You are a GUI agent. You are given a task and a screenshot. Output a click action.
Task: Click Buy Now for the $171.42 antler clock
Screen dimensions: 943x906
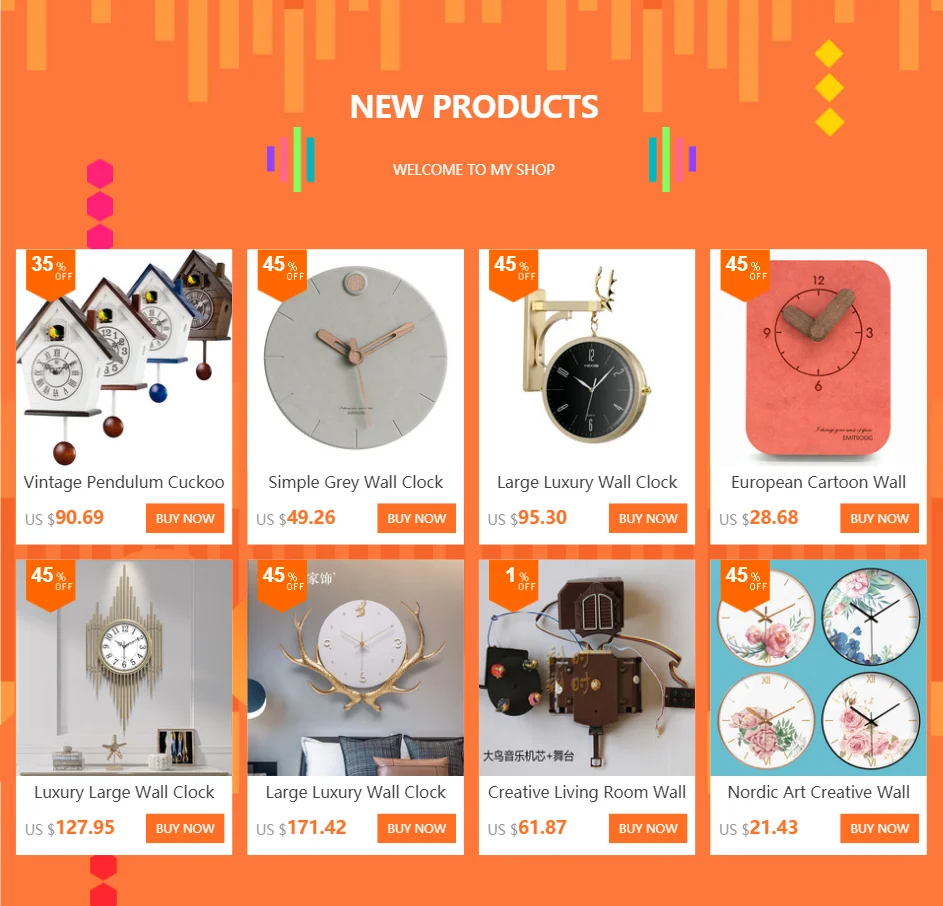[417, 828]
